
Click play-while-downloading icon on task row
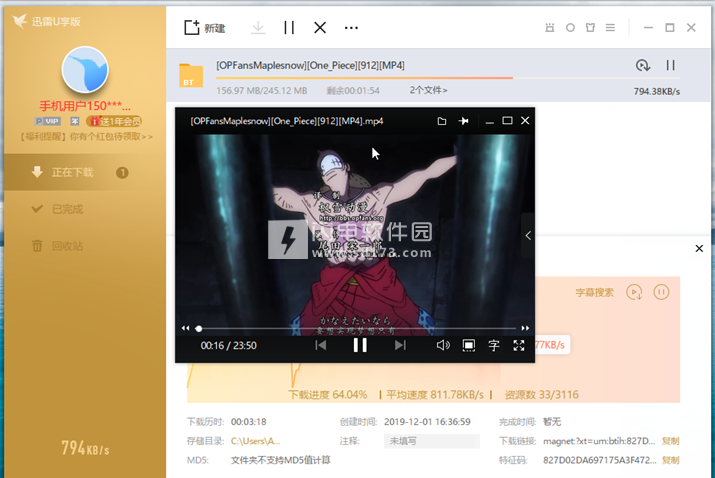643,65
